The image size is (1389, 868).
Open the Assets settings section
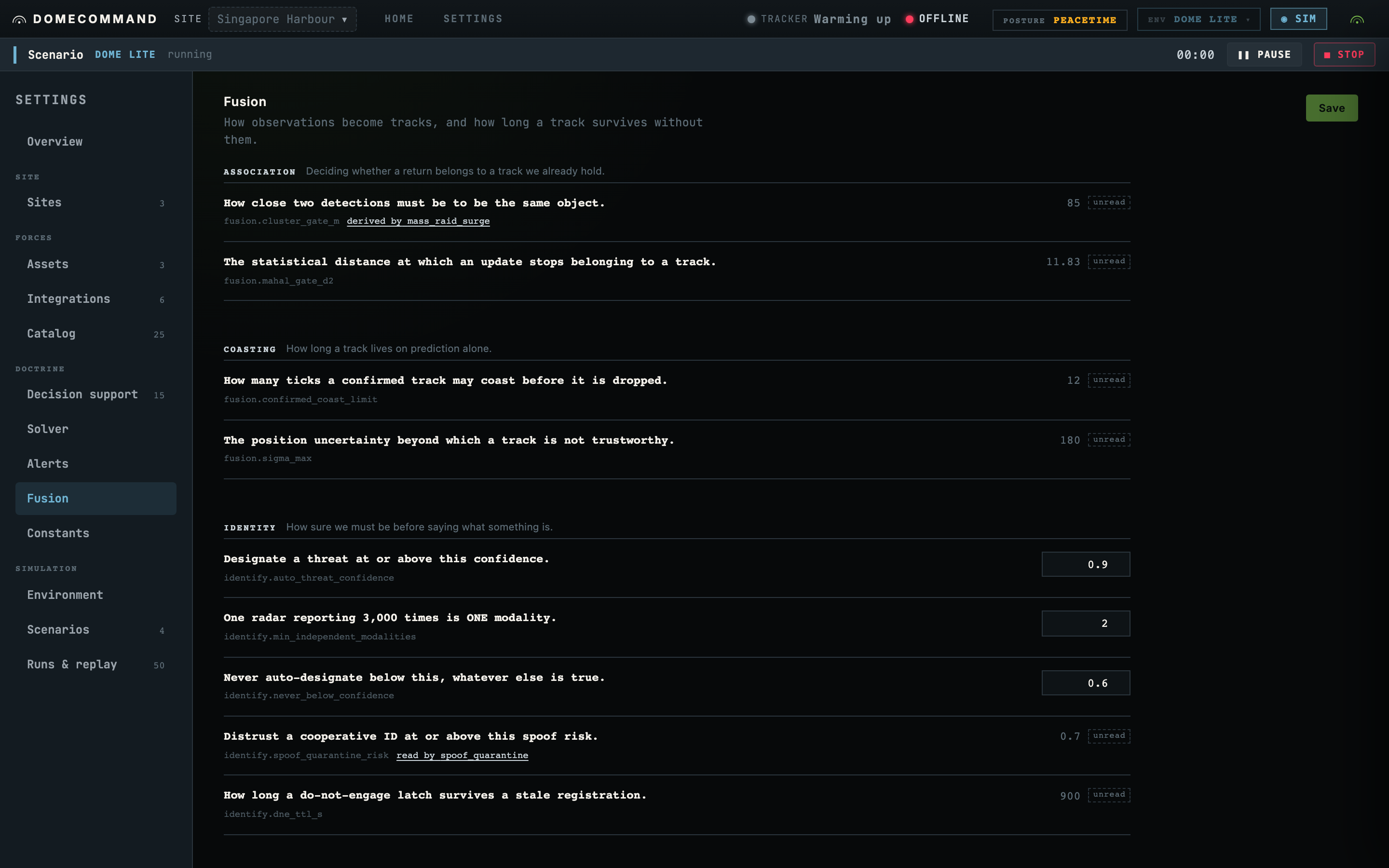pyautogui.click(x=96, y=264)
